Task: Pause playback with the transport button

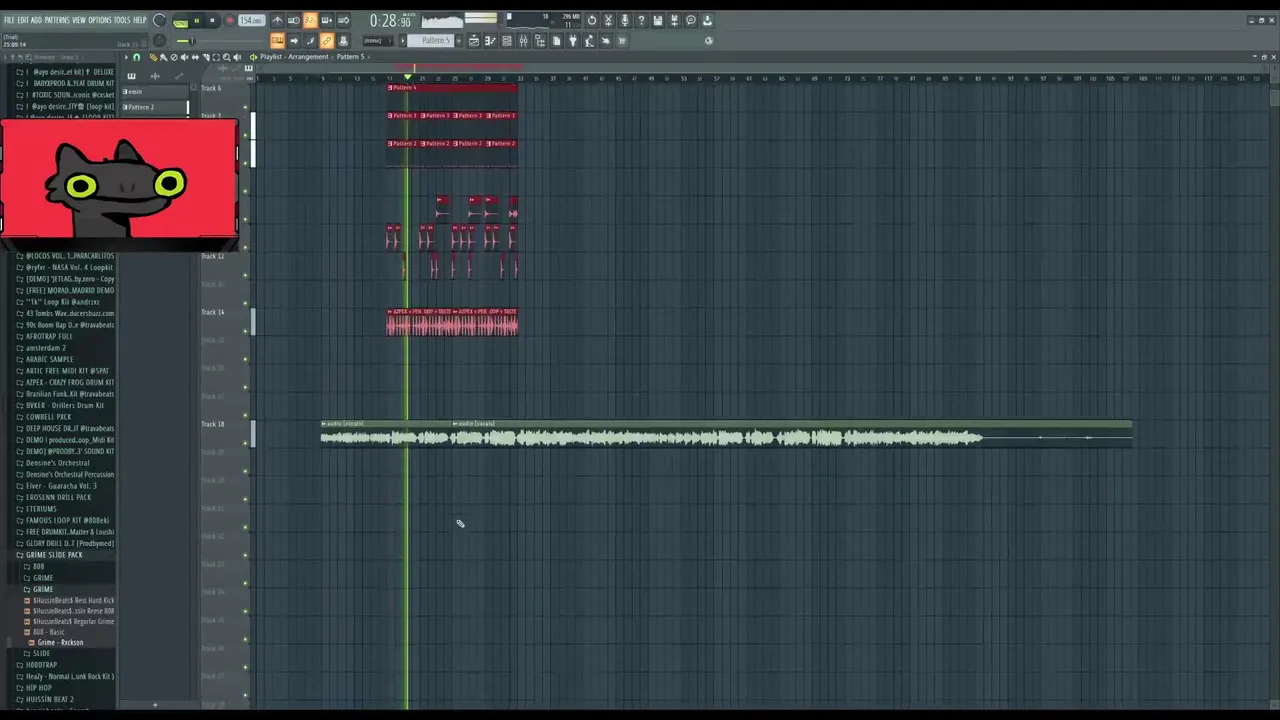Action: (197, 20)
